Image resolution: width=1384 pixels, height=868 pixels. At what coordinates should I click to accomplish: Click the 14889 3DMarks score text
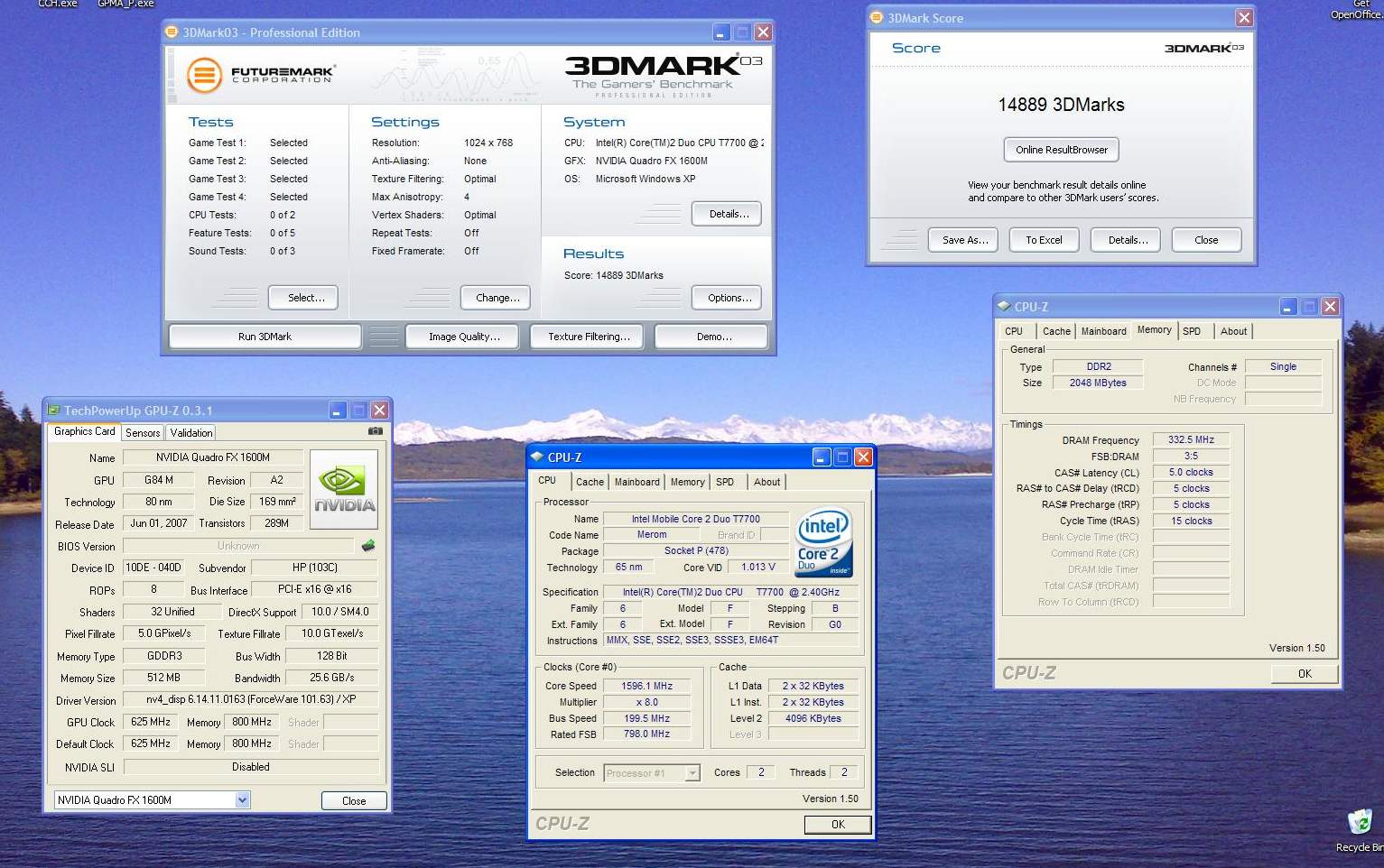1061,105
